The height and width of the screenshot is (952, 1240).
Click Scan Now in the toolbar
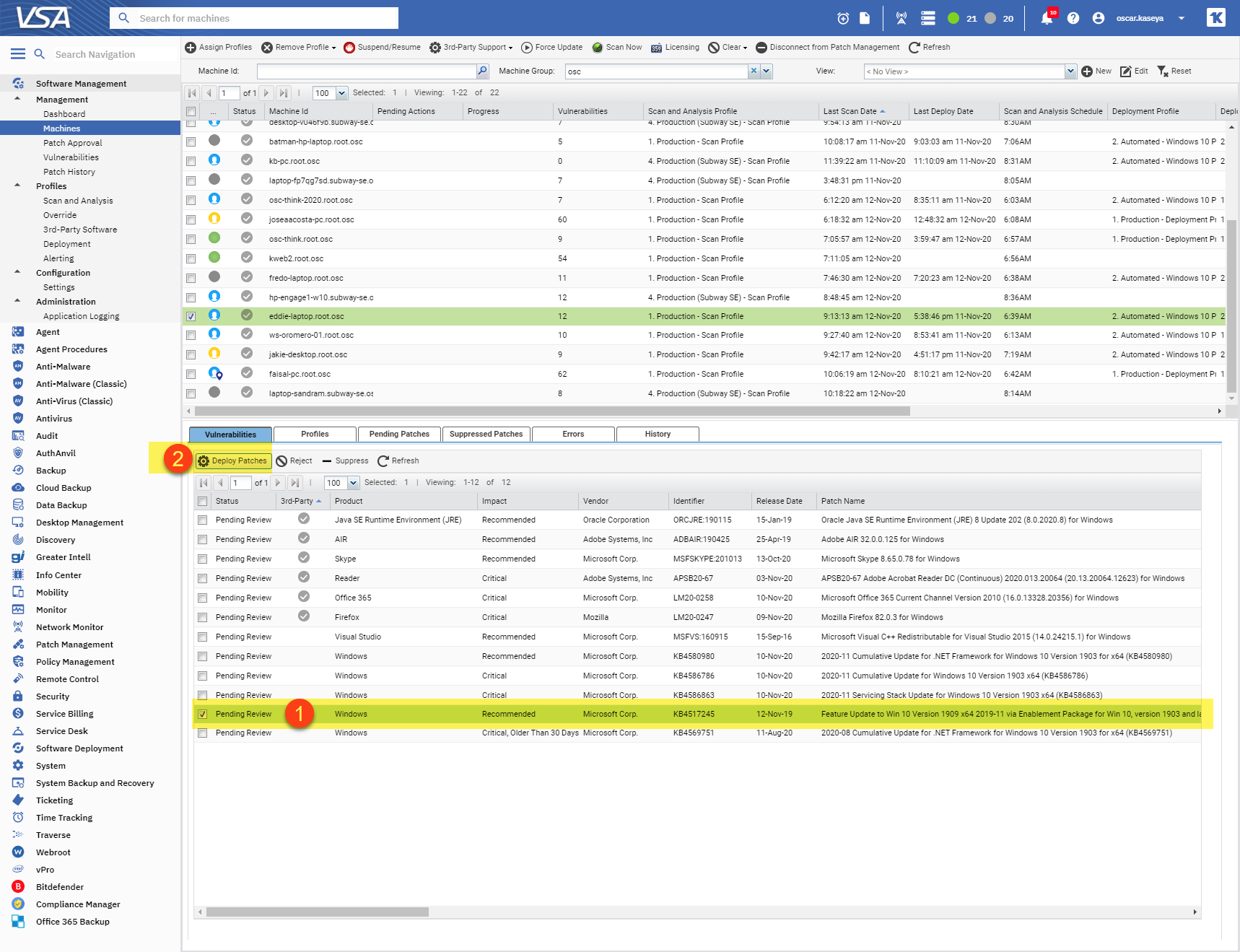[x=617, y=48]
